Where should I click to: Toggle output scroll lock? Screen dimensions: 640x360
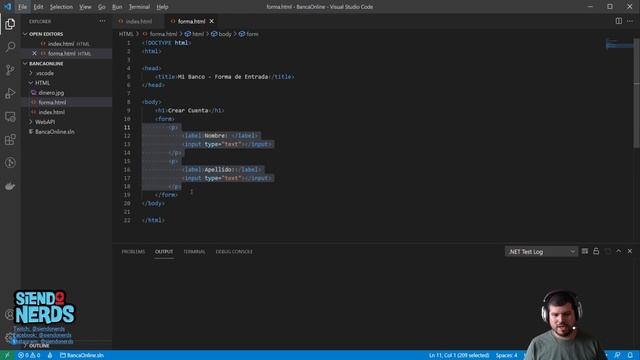click(x=596, y=251)
